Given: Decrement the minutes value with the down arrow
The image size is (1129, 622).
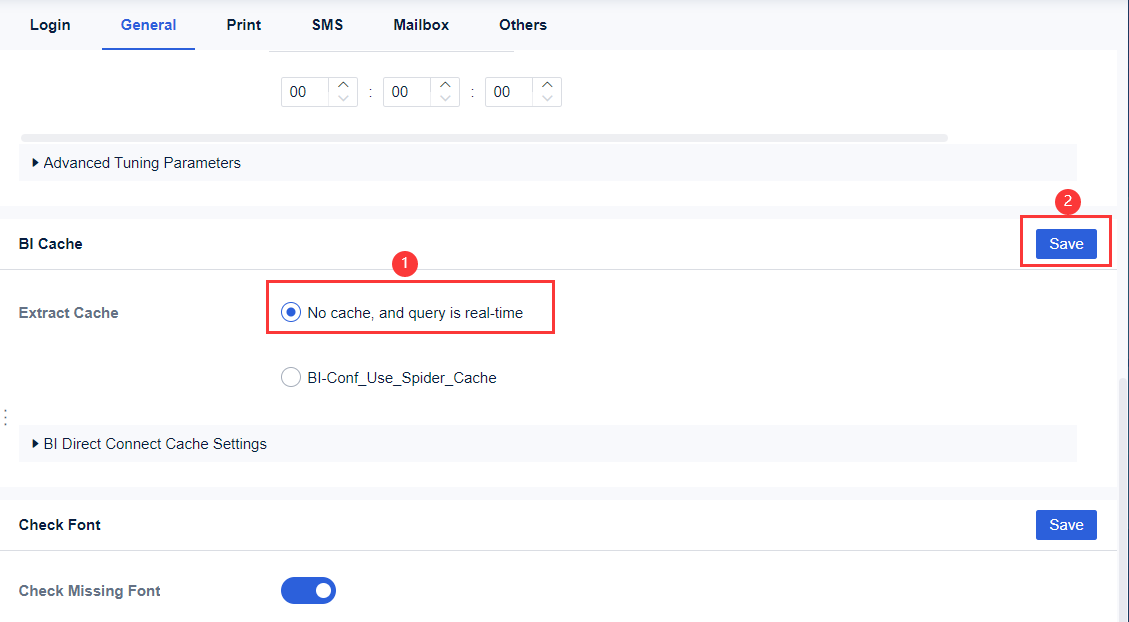Looking at the screenshot, I should click(x=446, y=97).
